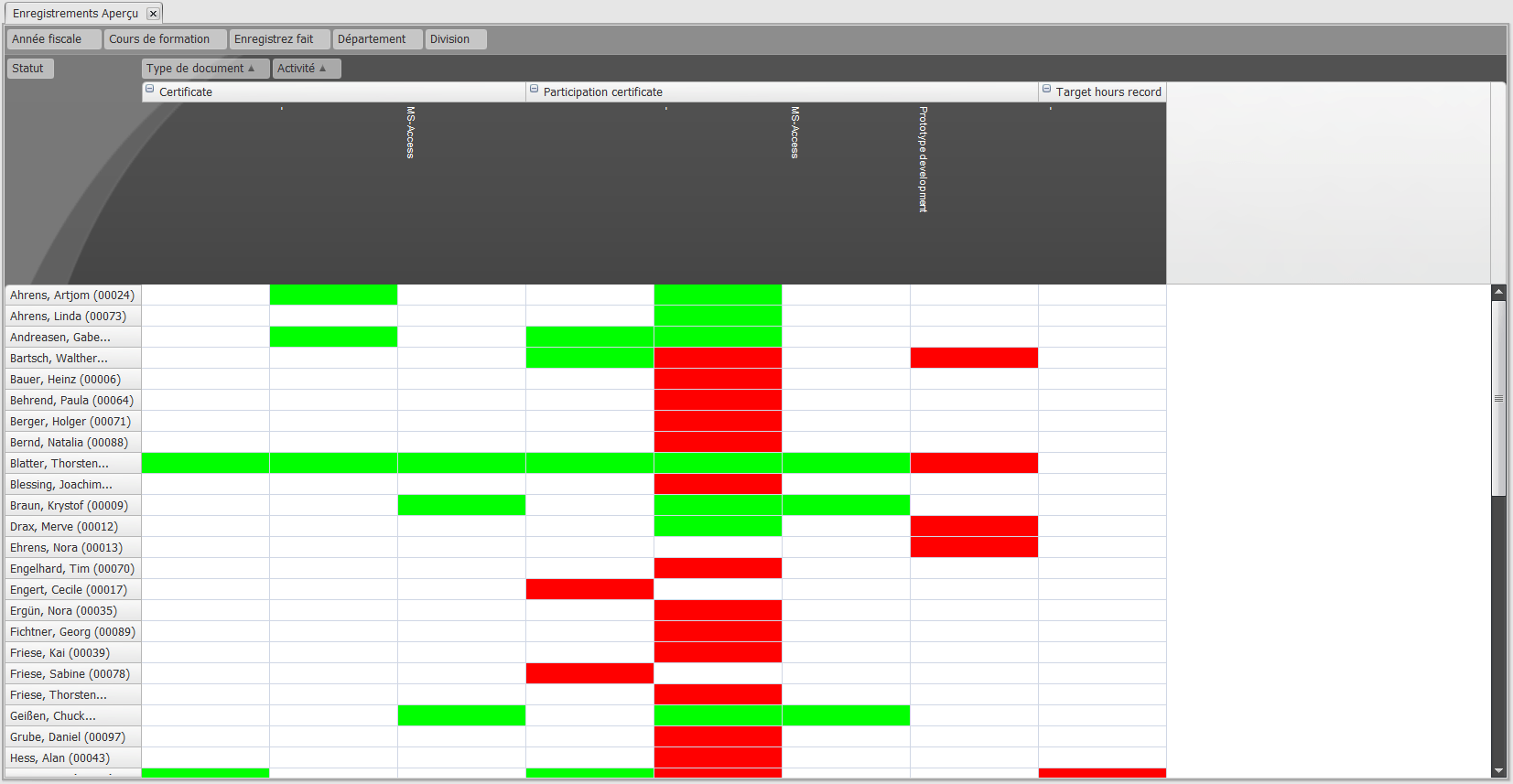Image resolution: width=1513 pixels, height=784 pixels.
Task: Click MS-Access column header under Certificate
Action: [x=410, y=133]
